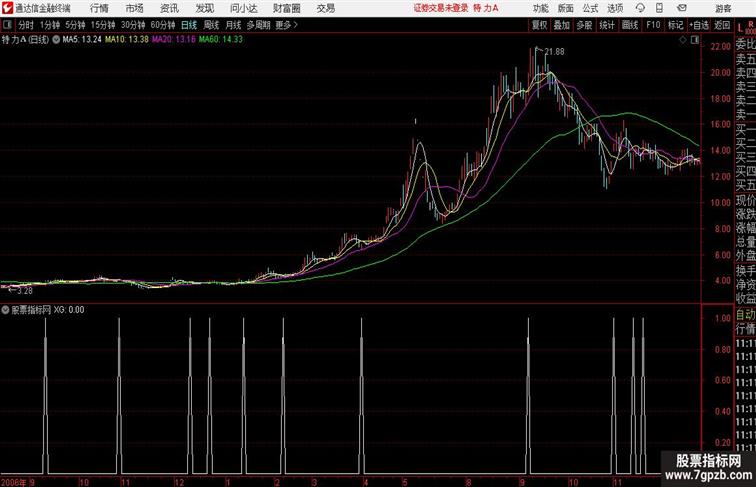Switch to the 30分钟 period tab
756x487 pixels.
point(133,25)
